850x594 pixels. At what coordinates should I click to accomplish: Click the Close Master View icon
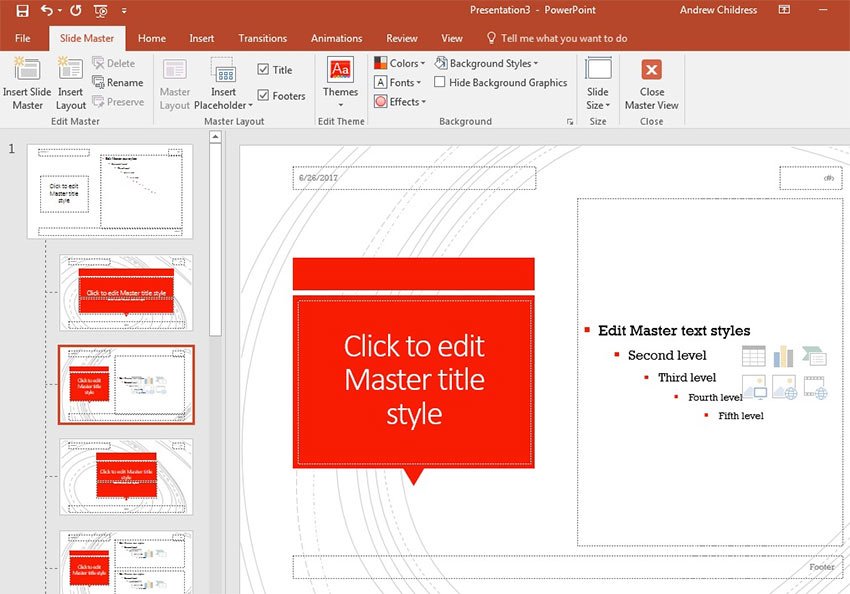click(652, 69)
